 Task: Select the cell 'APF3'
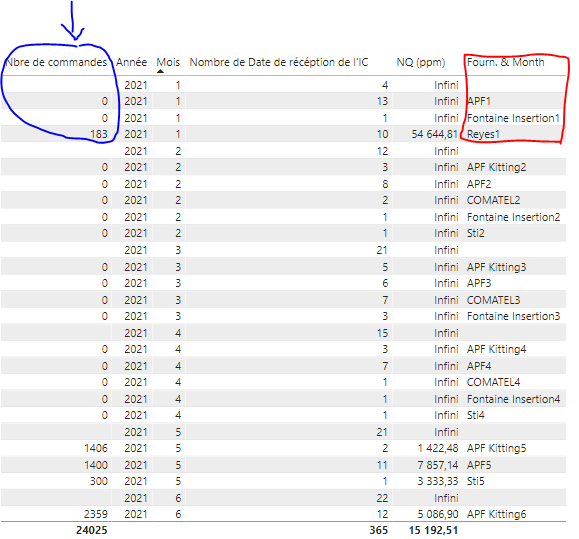pyautogui.click(x=479, y=283)
